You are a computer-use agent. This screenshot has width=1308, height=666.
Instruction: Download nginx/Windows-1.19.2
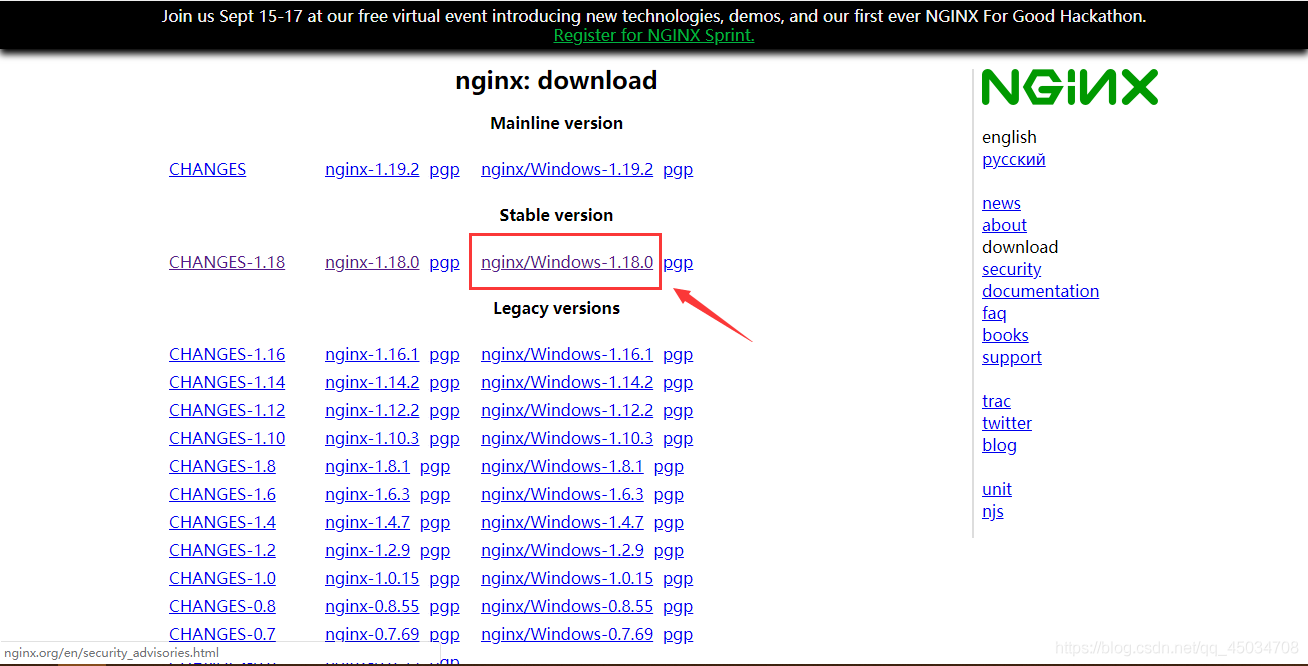tap(567, 169)
